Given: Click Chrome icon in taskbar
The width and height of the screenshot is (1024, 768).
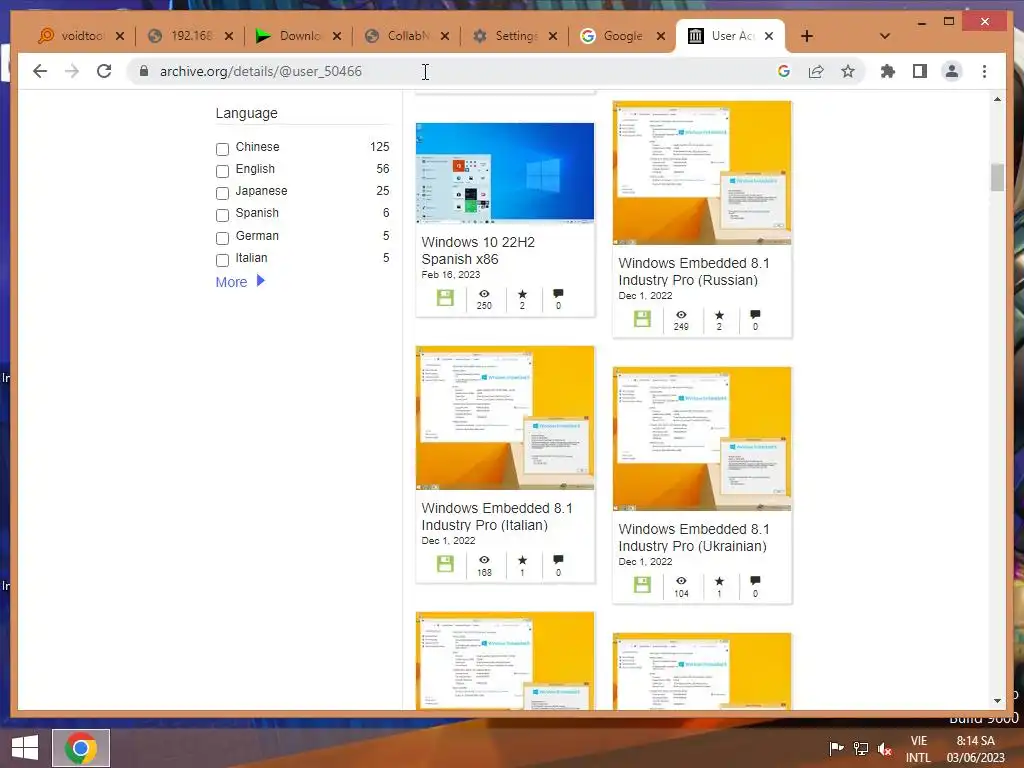Looking at the screenshot, I should click(81, 748).
